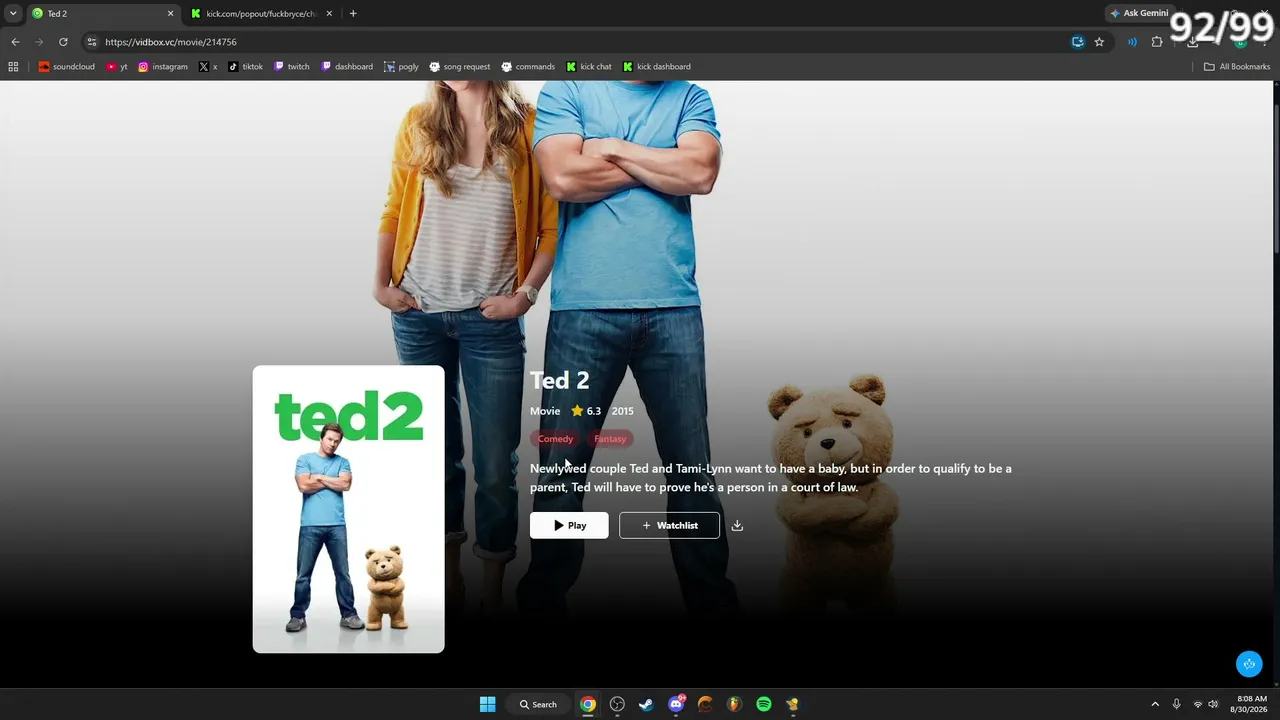Add Ted 2 to Watchlist
Image resolution: width=1280 pixels, height=720 pixels.
669,525
